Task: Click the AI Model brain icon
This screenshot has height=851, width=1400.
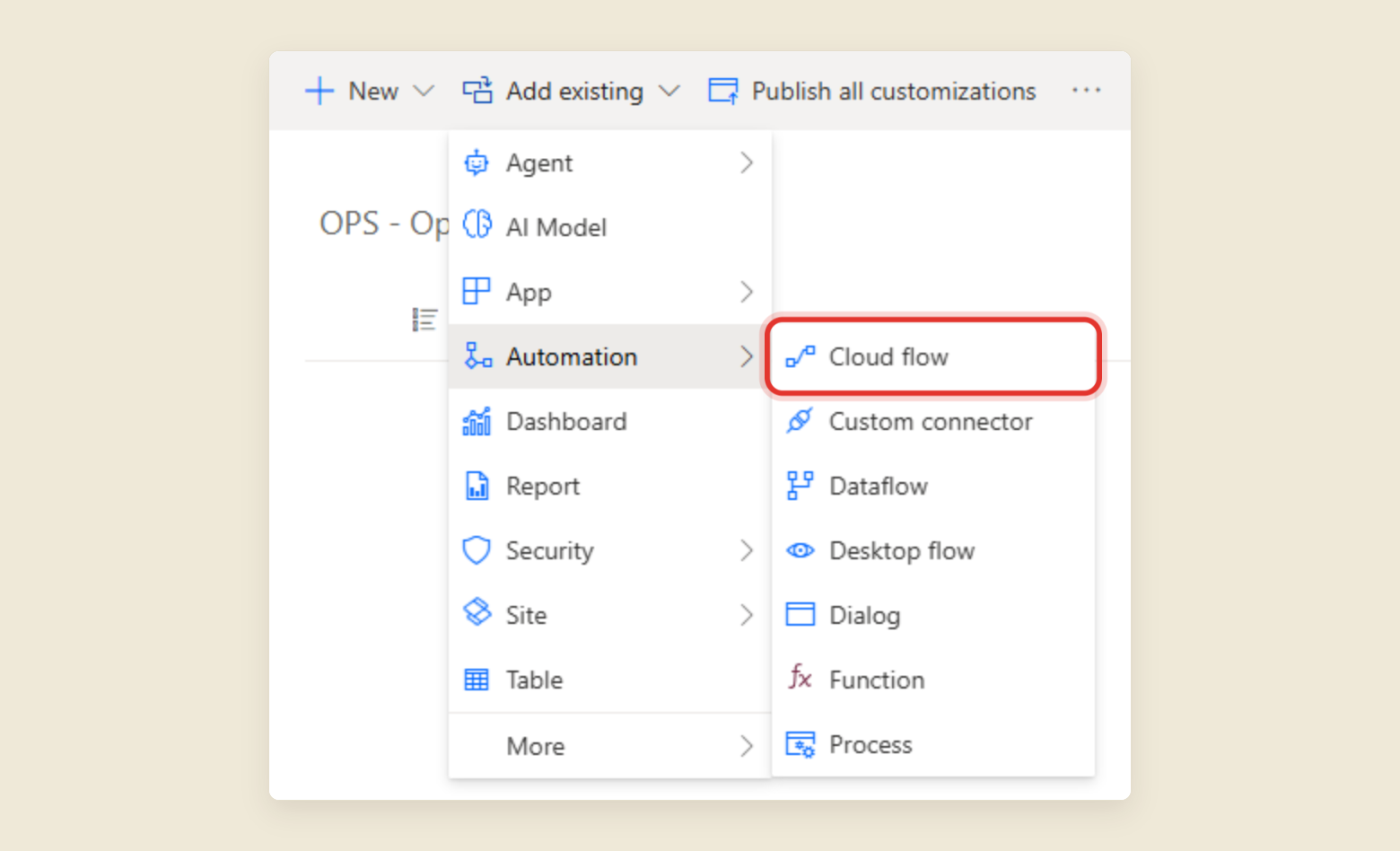Action: 477,224
